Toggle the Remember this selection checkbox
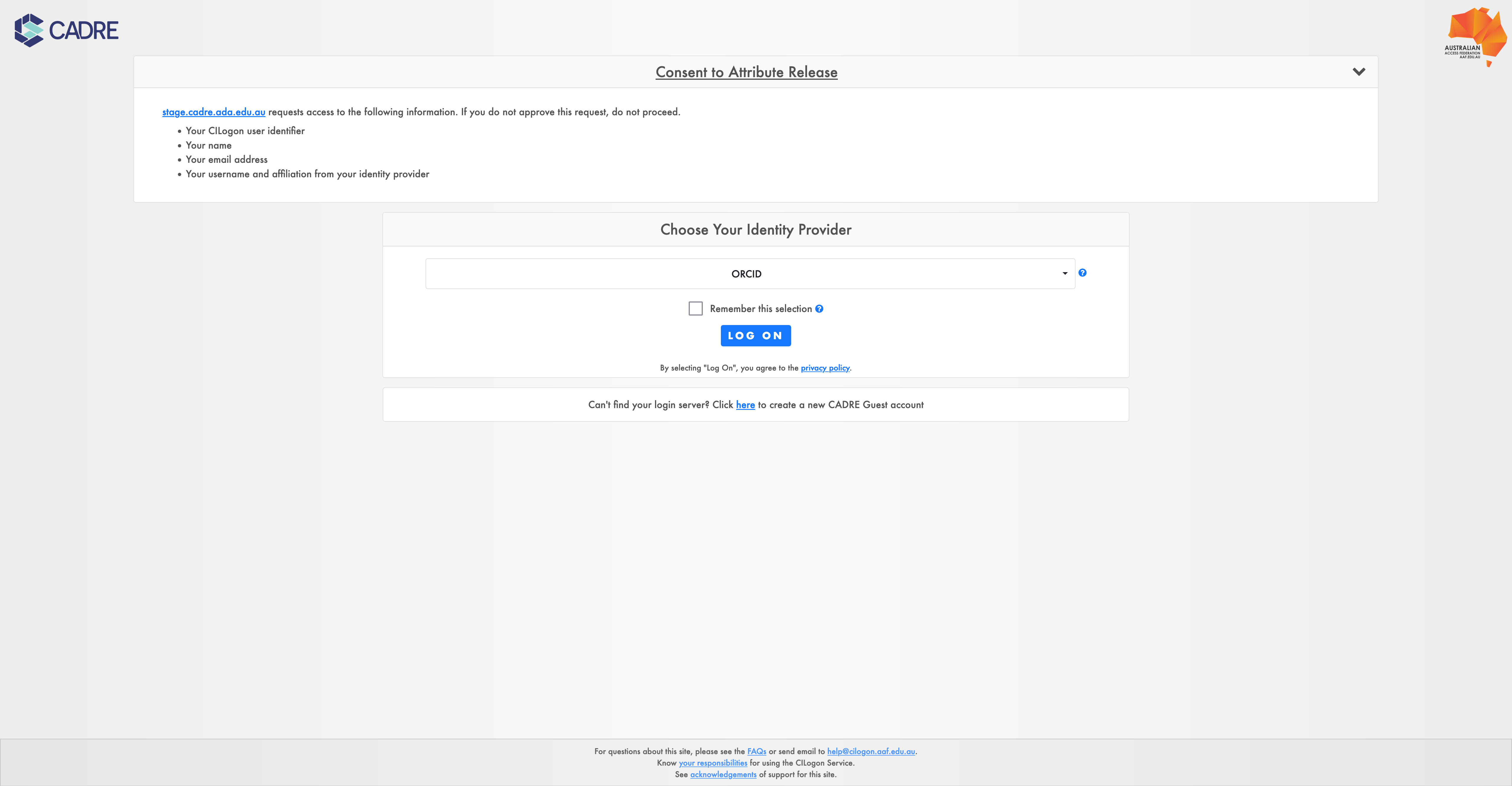Image resolution: width=1512 pixels, height=786 pixels. click(695, 308)
